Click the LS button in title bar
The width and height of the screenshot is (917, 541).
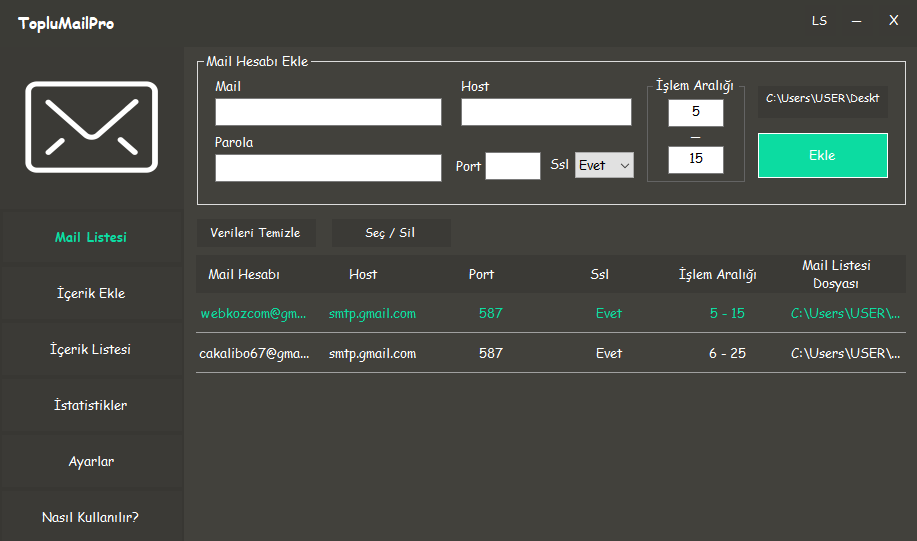[819, 20]
